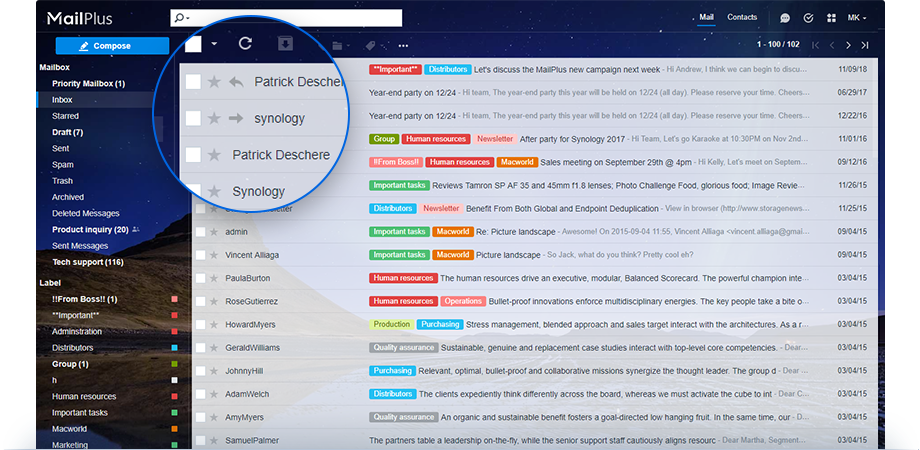Open the chat bubble icon

coord(785,18)
